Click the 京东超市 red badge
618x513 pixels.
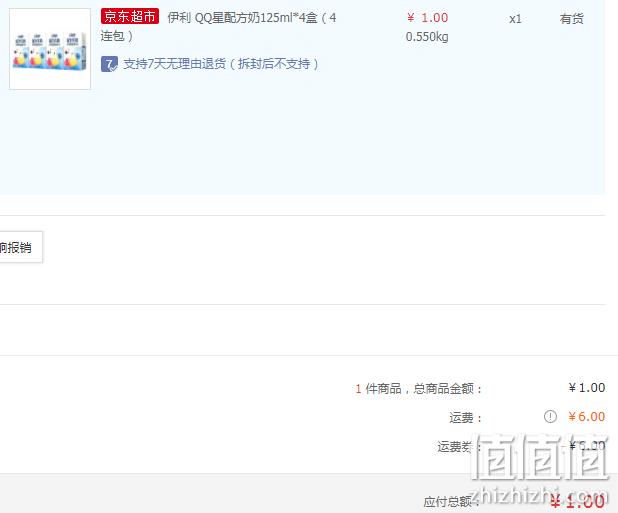(130, 17)
